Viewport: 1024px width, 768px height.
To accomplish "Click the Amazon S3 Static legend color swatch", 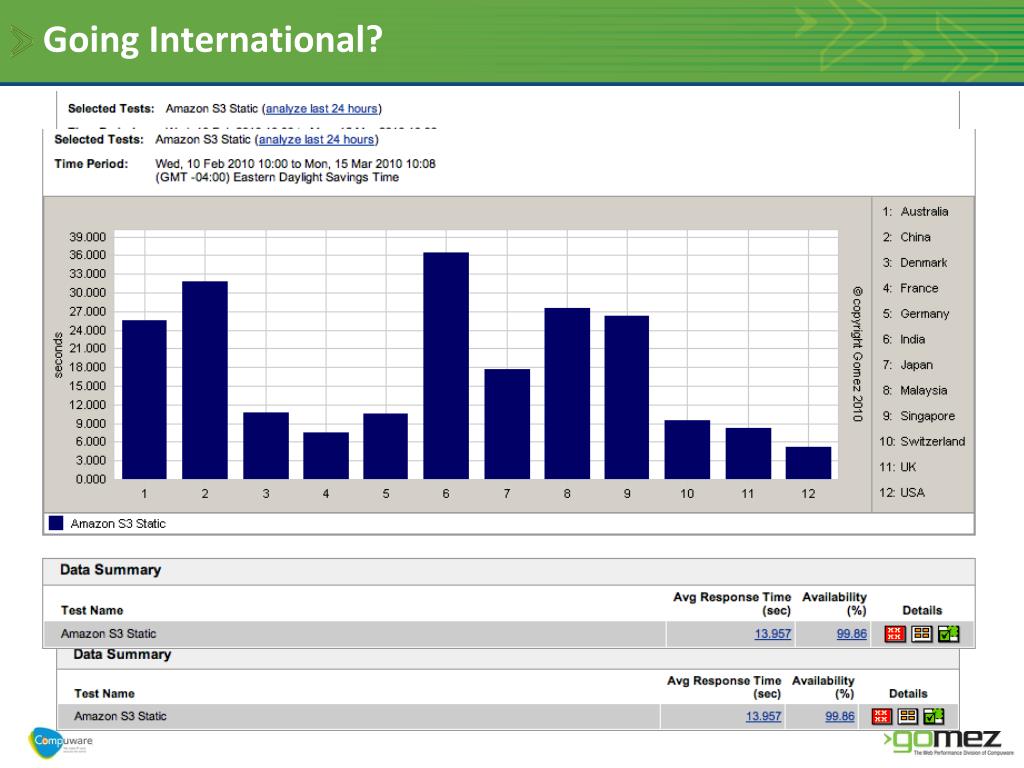I will [56, 523].
